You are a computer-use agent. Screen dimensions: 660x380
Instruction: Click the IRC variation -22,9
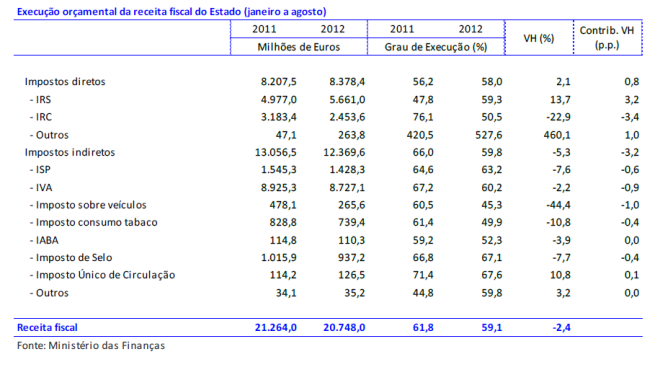click(558, 117)
